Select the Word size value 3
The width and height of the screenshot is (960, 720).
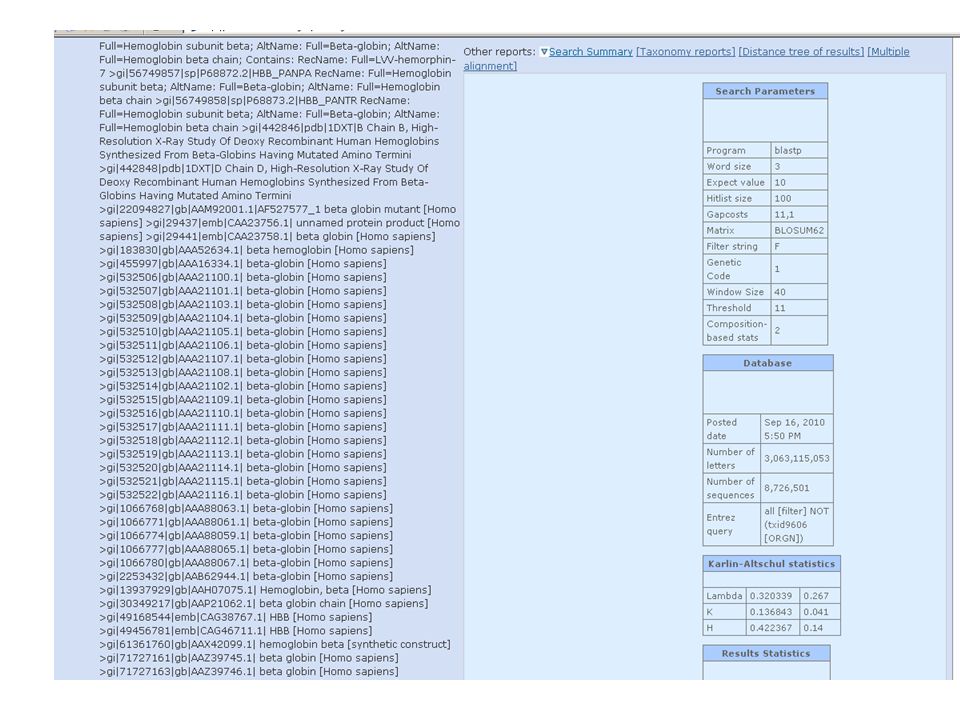777,167
